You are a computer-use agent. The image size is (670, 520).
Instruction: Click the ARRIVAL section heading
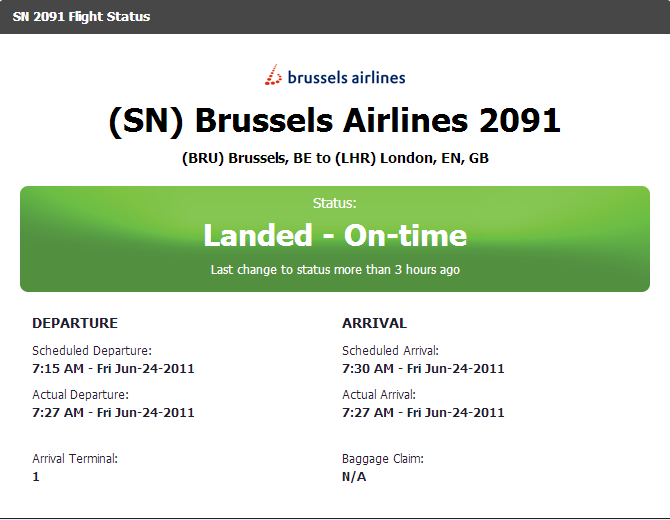[374, 323]
